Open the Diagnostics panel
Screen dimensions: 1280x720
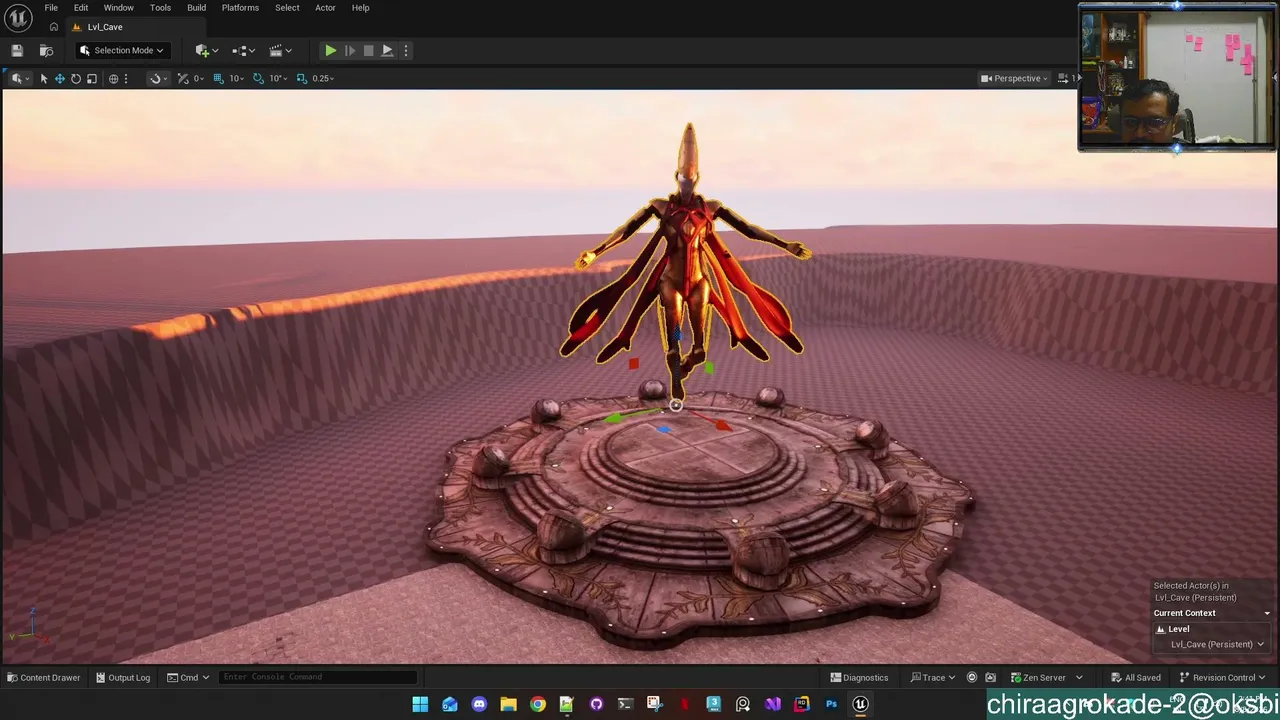[x=859, y=677]
